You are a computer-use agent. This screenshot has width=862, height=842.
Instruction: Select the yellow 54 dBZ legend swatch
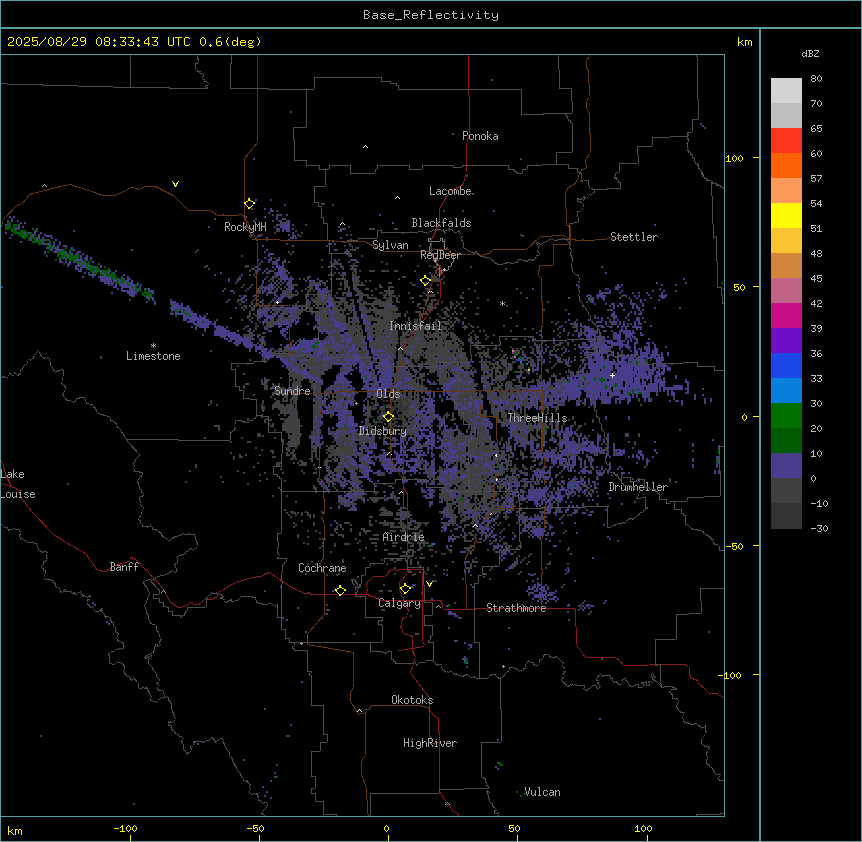tap(786, 216)
